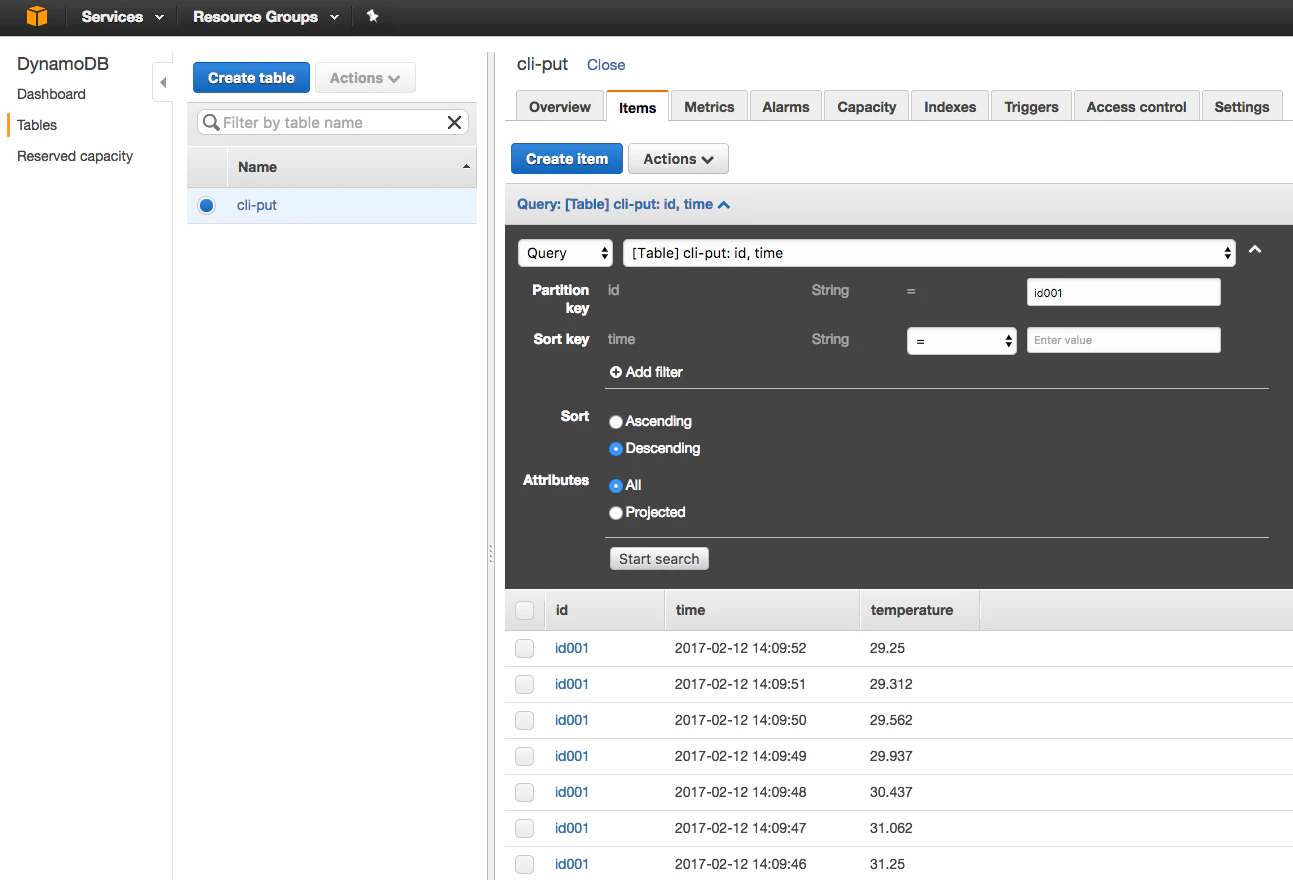Screen dimensions: 1293x880
Task: Click the Start search button
Action: pos(659,559)
